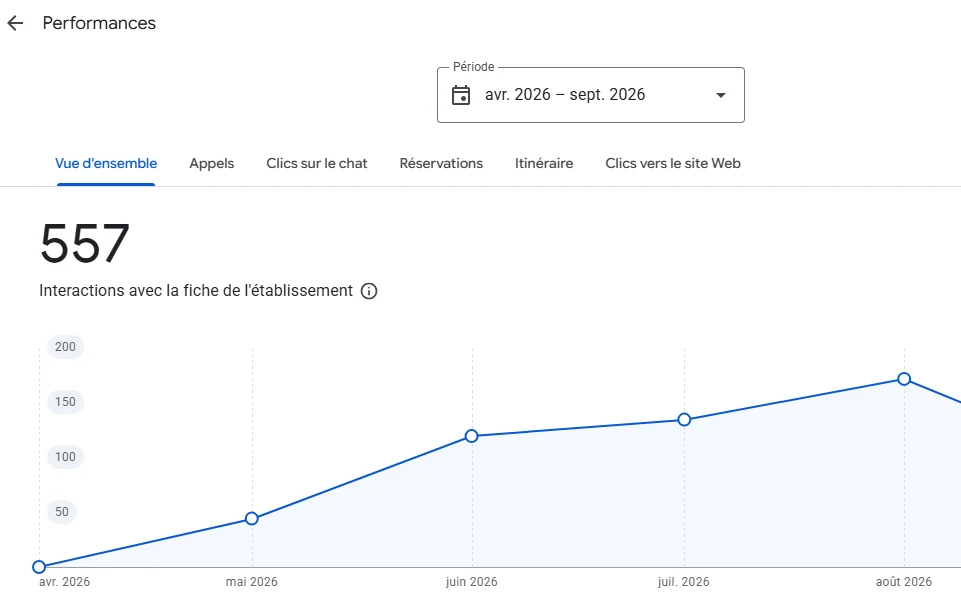This screenshot has height=612, width=961.
Task: Click the 100 y-axis label
Action: pyautogui.click(x=66, y=457)
